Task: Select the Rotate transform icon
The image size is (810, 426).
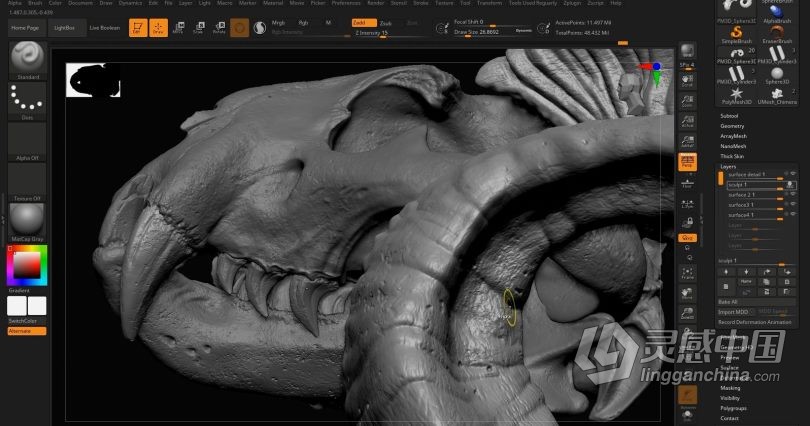Action: [x=220, y=28]
